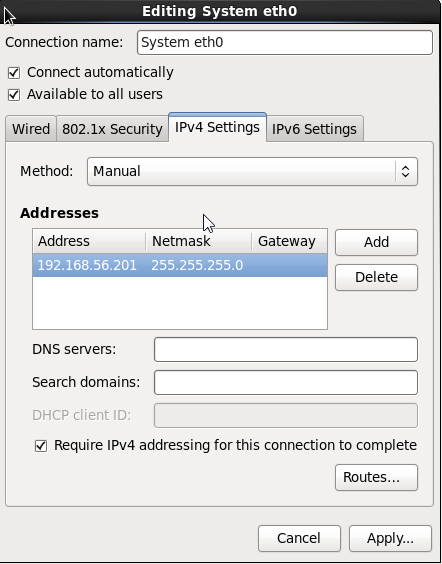Screen dimensions: 442x564
Task: Select the 192.168.56.201 address cell
Action: coord(87,265)
